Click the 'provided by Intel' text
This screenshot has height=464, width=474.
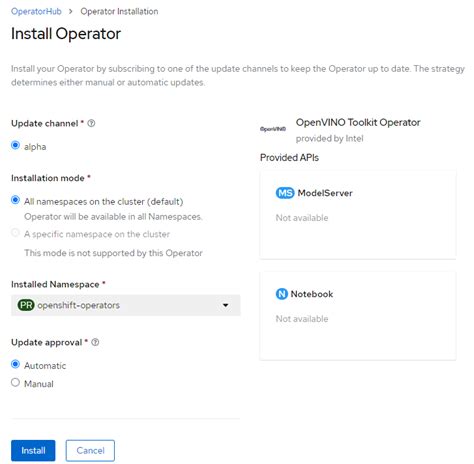(330, 138)
